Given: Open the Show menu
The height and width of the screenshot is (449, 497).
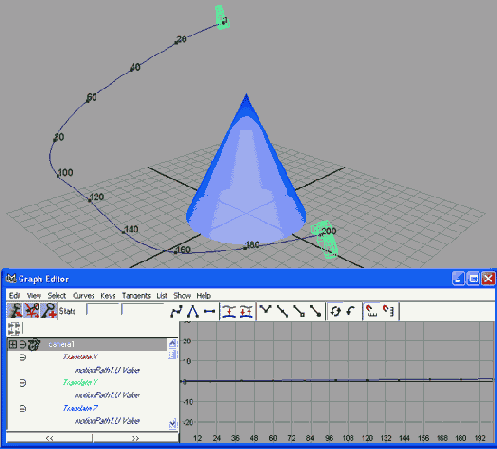Looking at the screenshot, I should coord(182,296).
